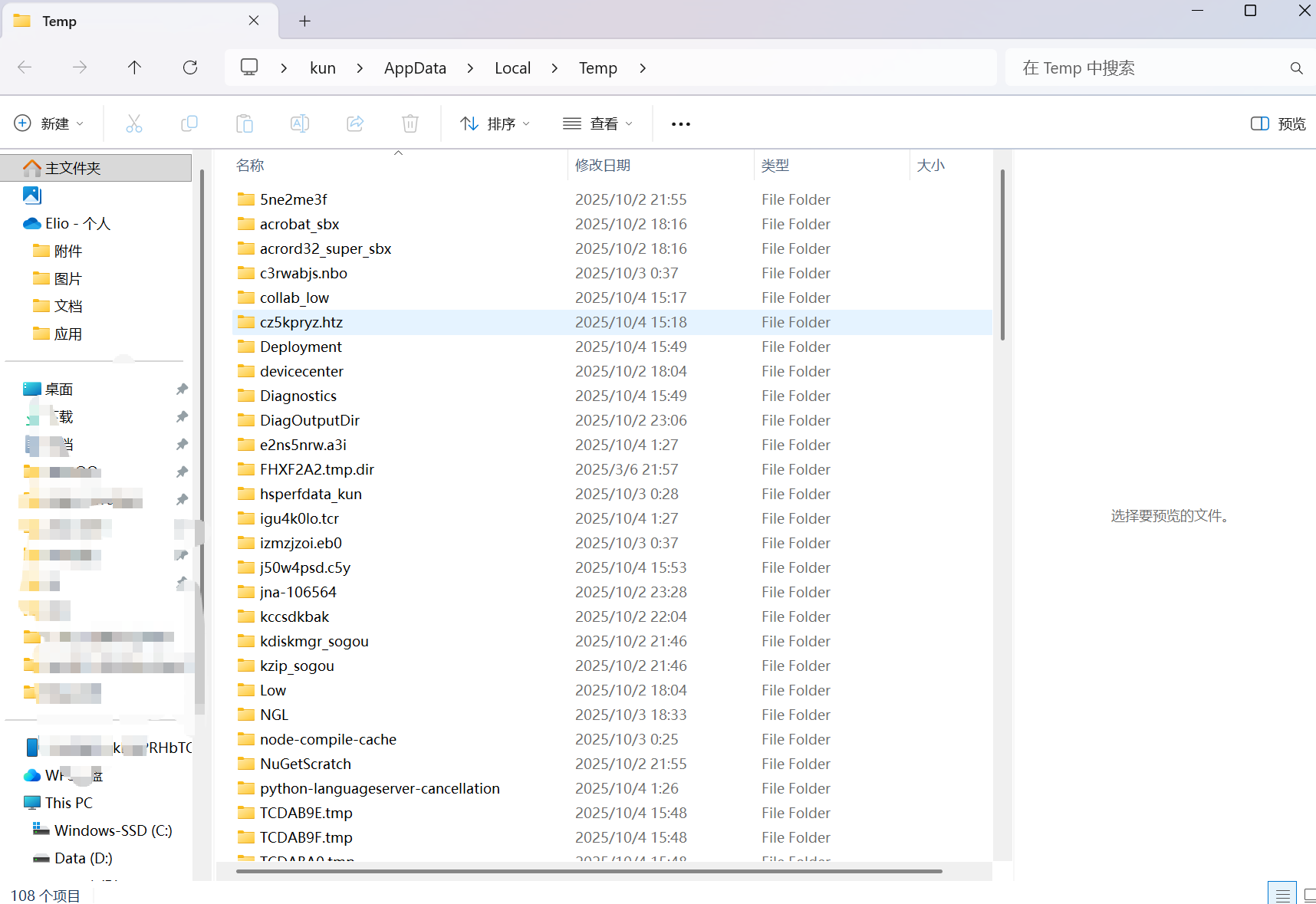The width and height of the screenshot is (1316, 904).
Task: Refresh the Temp folder view
Action: pos(190,67)
